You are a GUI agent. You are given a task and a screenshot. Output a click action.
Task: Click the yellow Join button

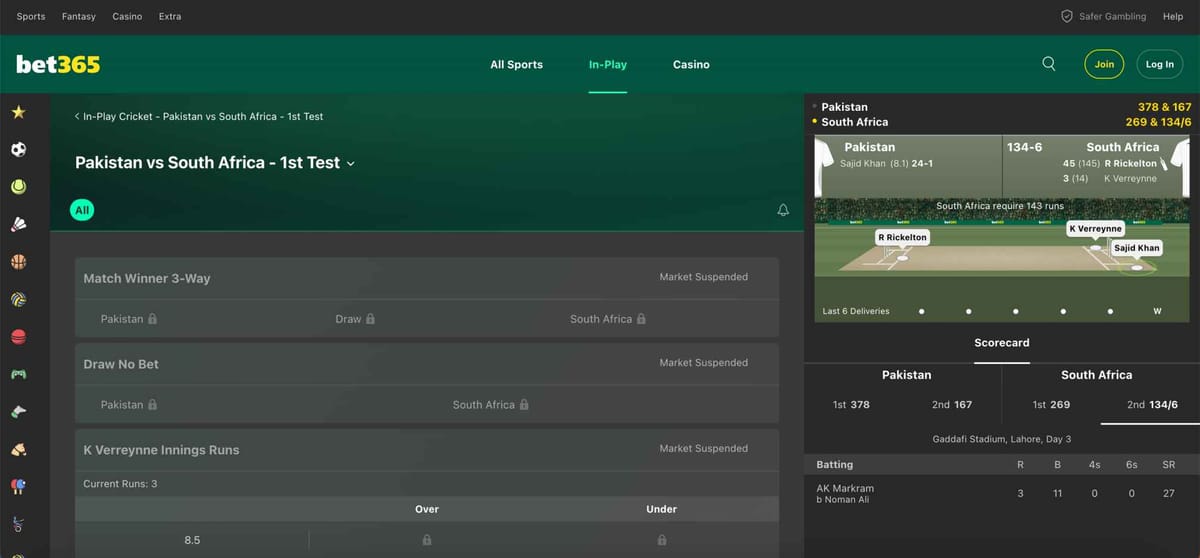point(1104,64)
